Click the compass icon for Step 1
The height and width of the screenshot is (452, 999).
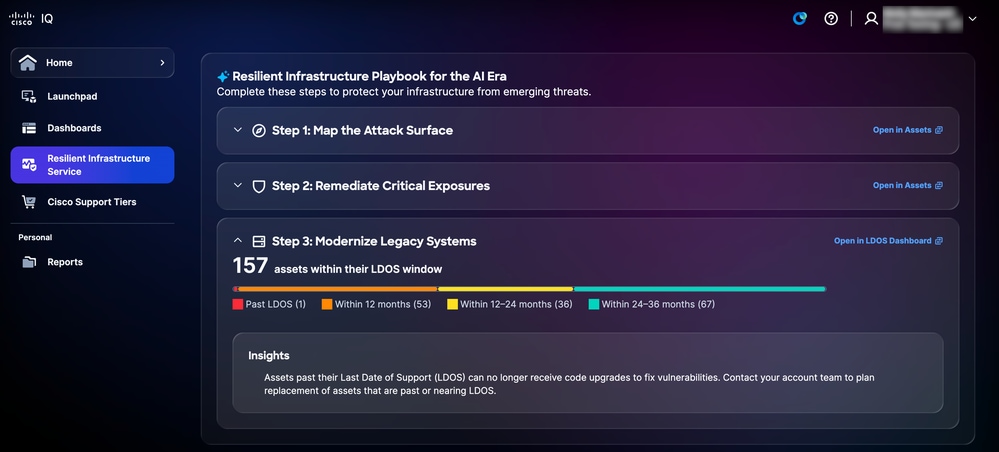pyautogui.click(x=259, y=131)
